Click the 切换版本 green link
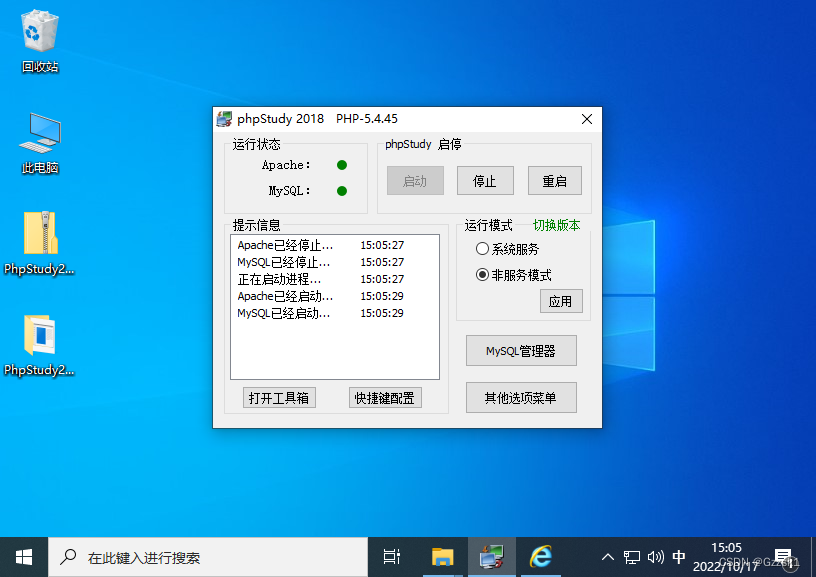The width and height of the screenshot is (816, 577). pos(556,225)
